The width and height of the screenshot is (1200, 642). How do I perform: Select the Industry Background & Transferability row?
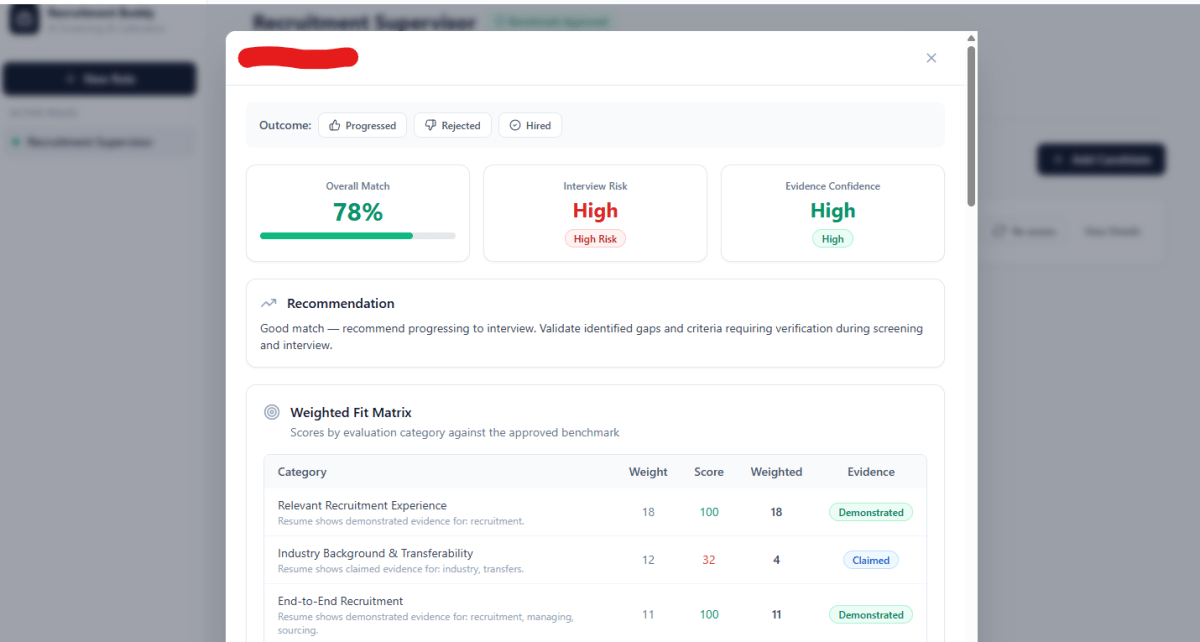[x=595, y=560]
